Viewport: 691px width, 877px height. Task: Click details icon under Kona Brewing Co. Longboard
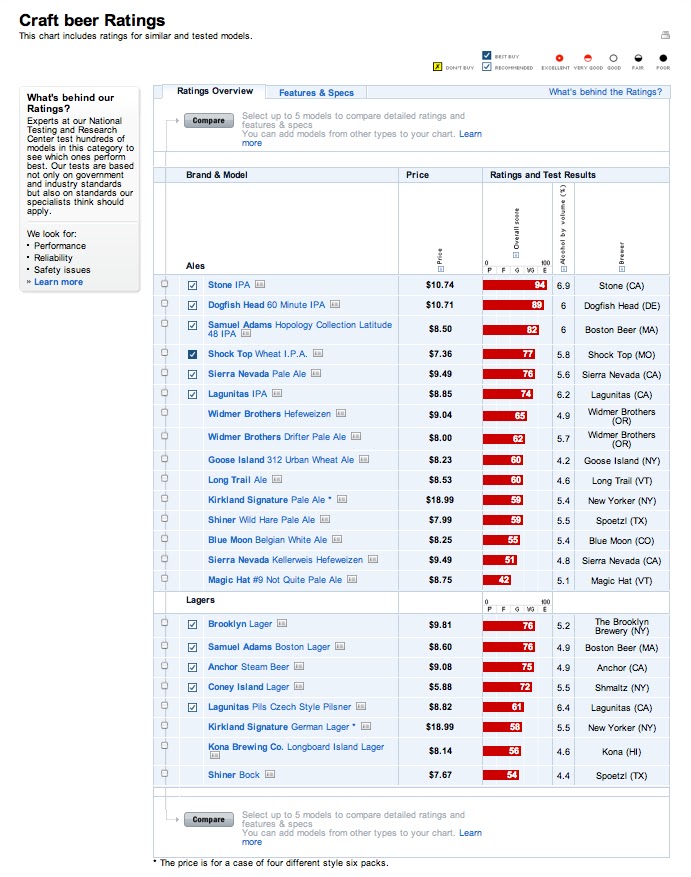point(215,756)
